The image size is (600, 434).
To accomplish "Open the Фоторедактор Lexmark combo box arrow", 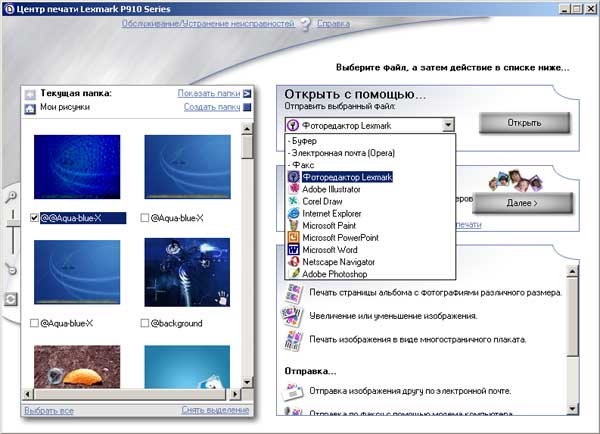I will tap(448, 125).
